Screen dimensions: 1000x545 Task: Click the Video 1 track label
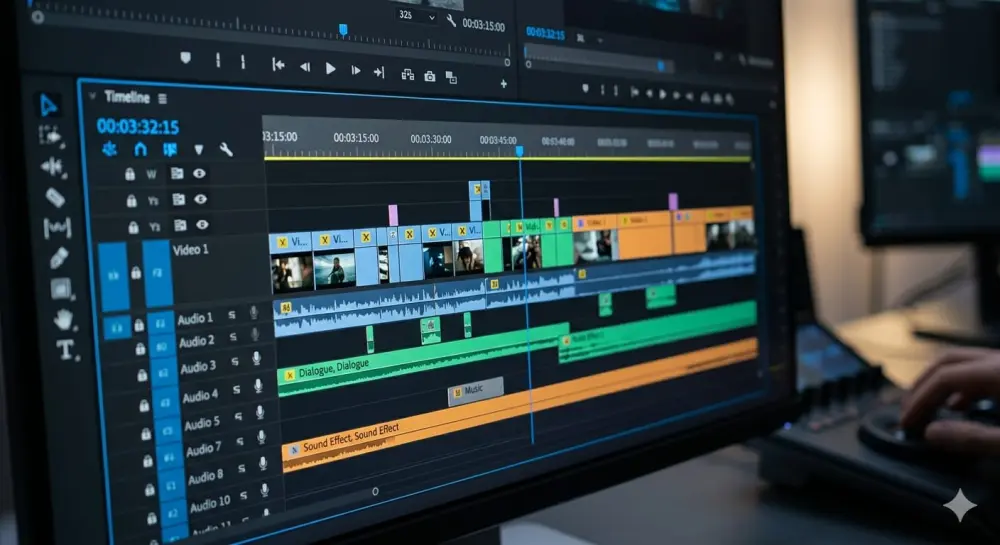click(191, 249)
